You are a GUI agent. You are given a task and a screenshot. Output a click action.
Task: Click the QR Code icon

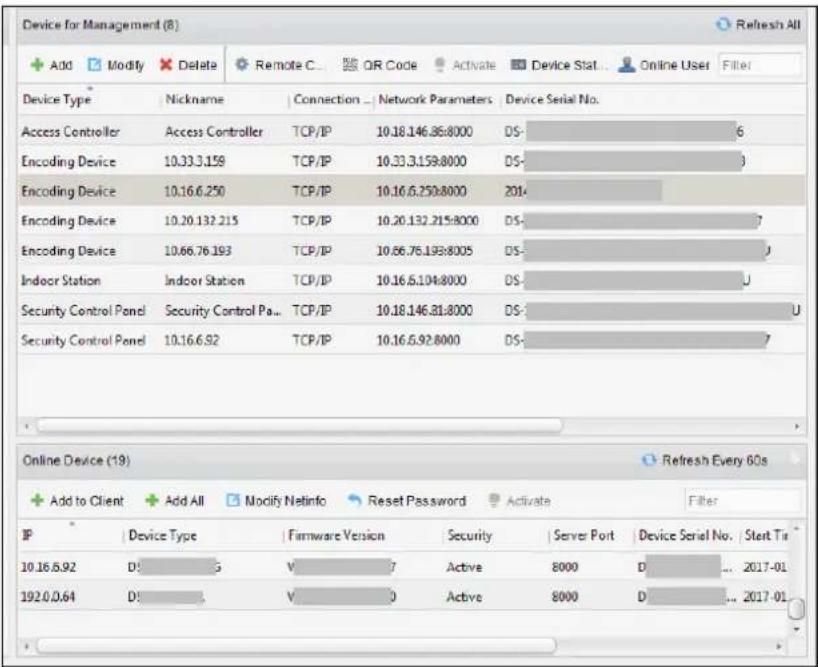[x=350, y=64]
